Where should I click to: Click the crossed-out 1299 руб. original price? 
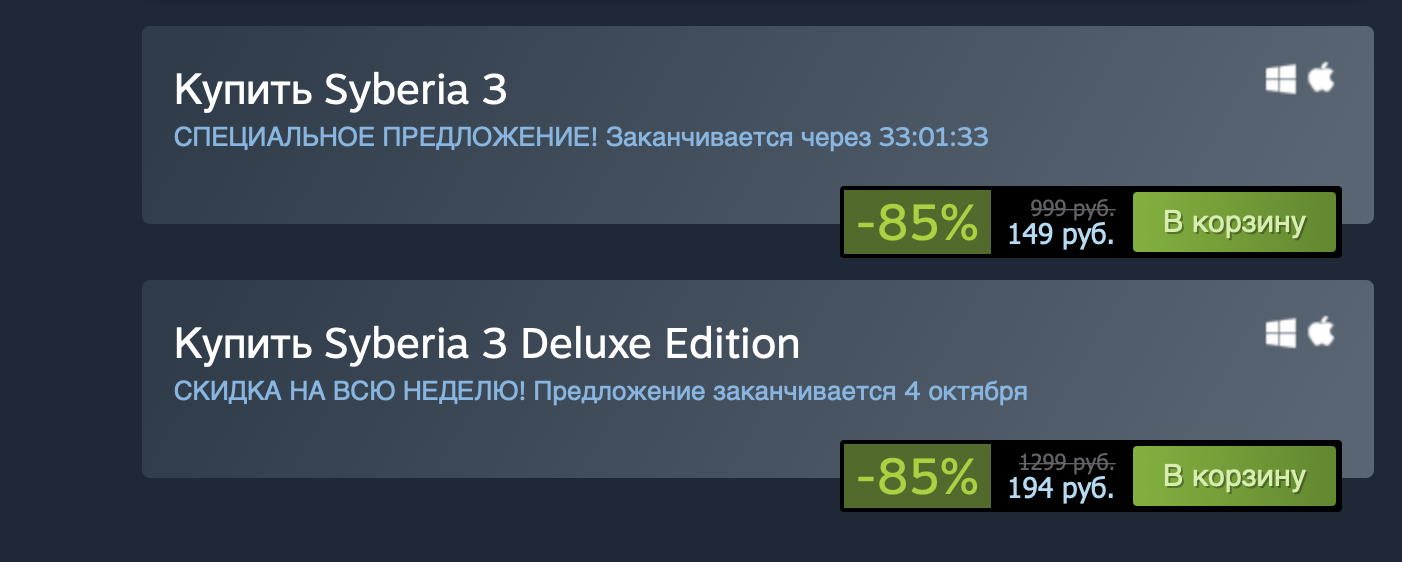(x=1067, y=463)
